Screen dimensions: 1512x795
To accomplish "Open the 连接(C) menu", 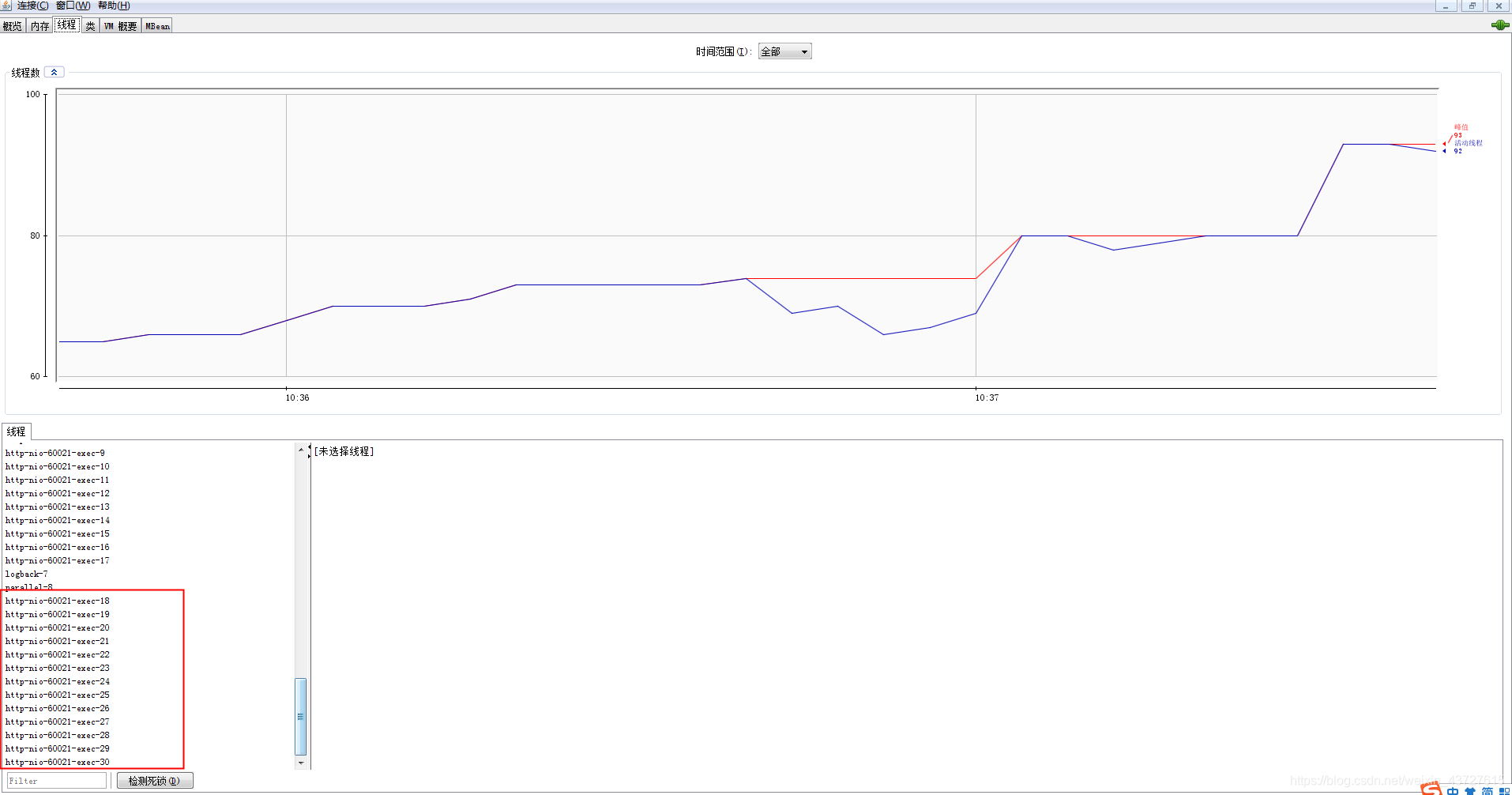I will (x=32, y=6).
